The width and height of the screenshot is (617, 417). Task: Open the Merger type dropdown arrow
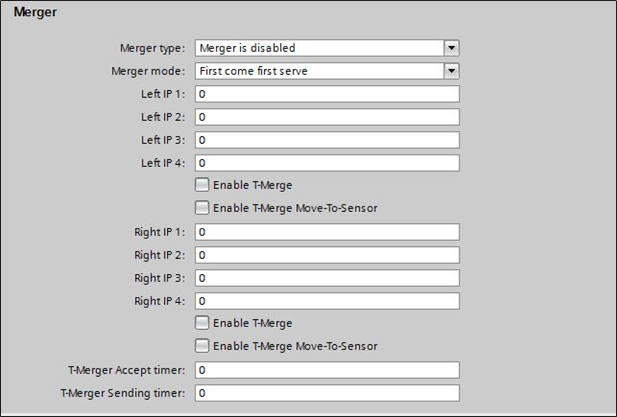[451, 47]
